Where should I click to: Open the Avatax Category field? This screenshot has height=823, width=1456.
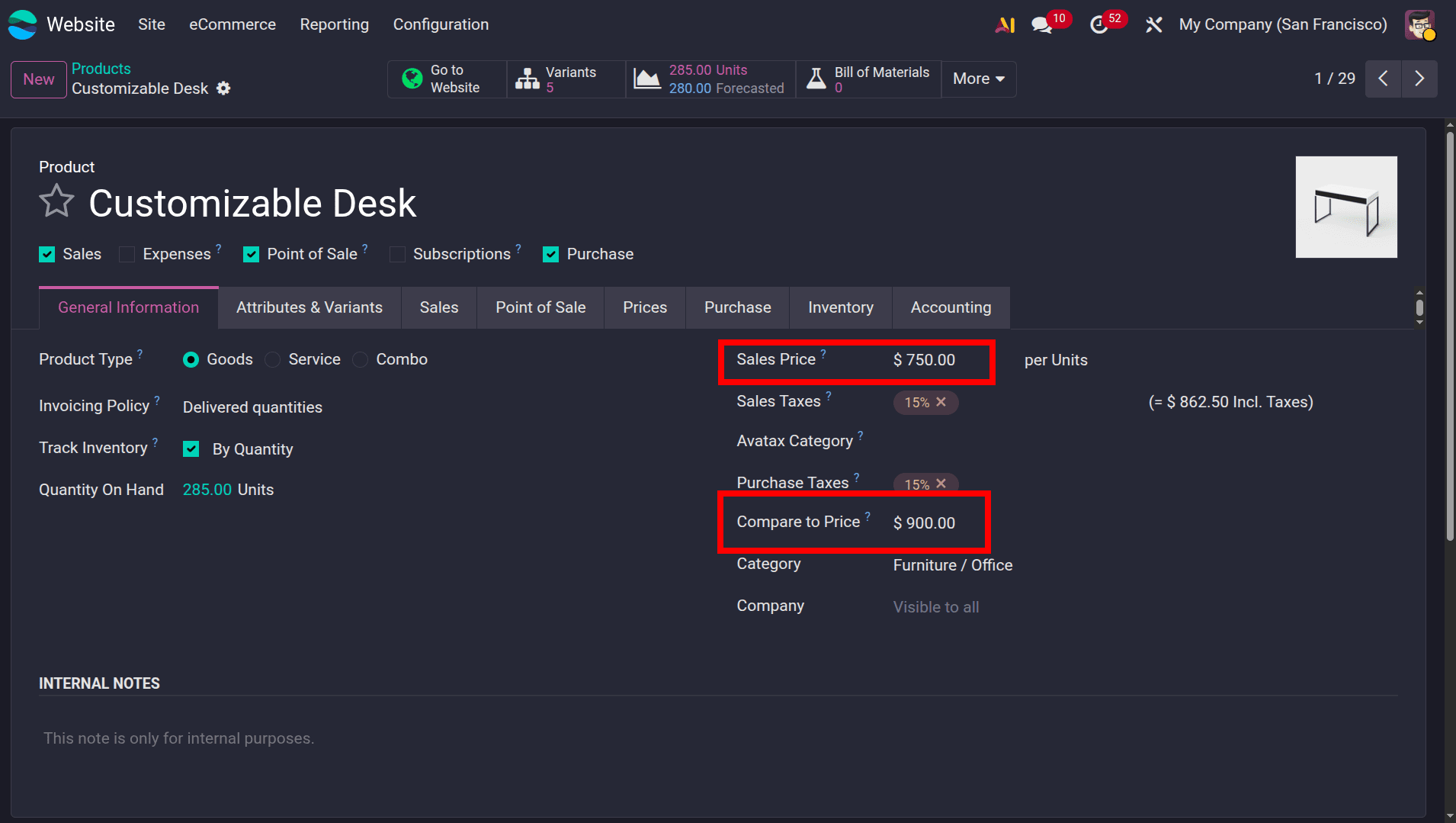1143,442
